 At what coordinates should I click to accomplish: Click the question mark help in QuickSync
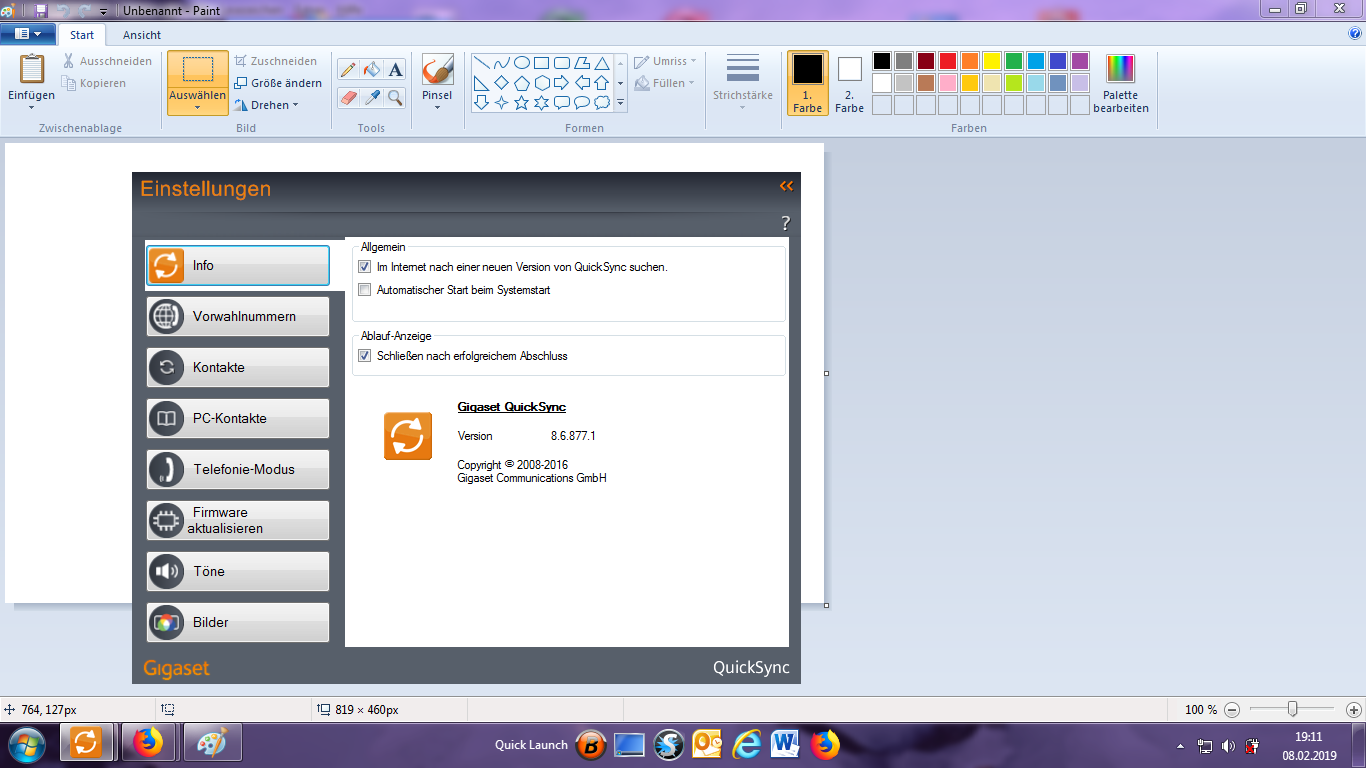coord(786,223)
